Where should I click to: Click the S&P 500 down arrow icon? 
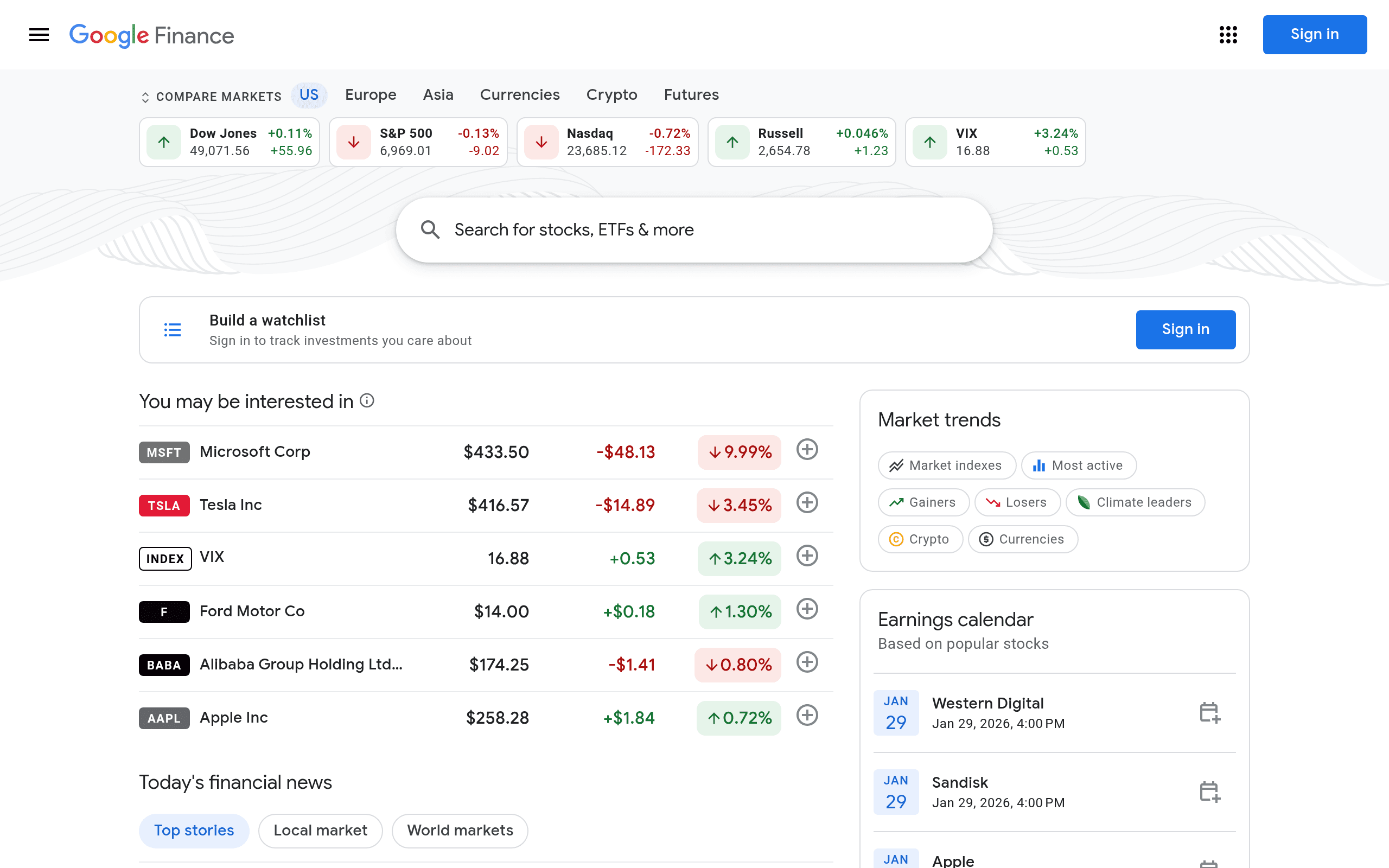354,142
